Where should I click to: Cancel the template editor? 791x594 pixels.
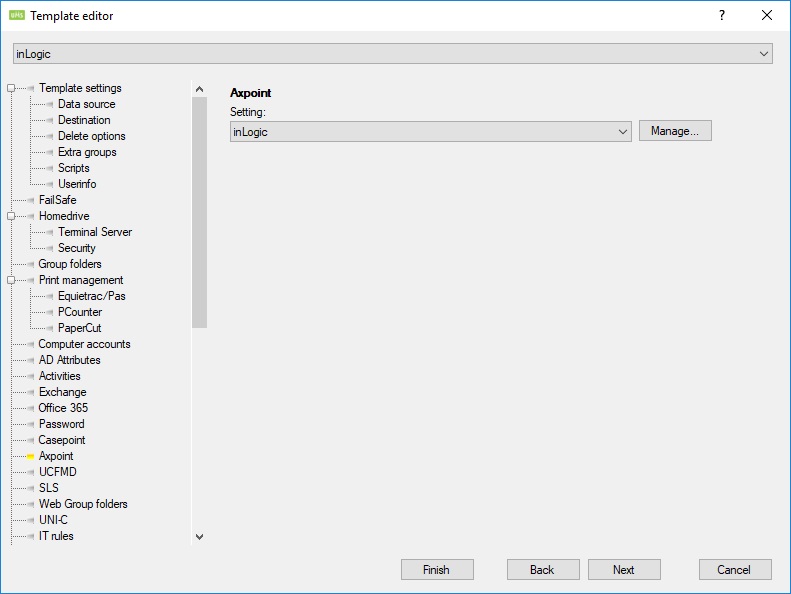click(x=735, y=569)
